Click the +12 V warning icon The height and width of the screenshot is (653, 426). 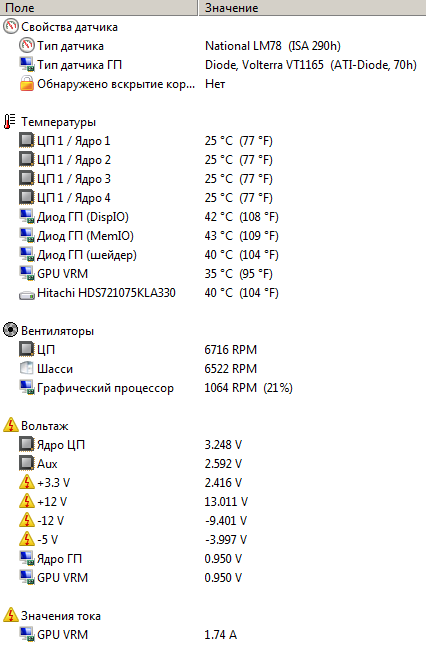[x=27, y=501]
